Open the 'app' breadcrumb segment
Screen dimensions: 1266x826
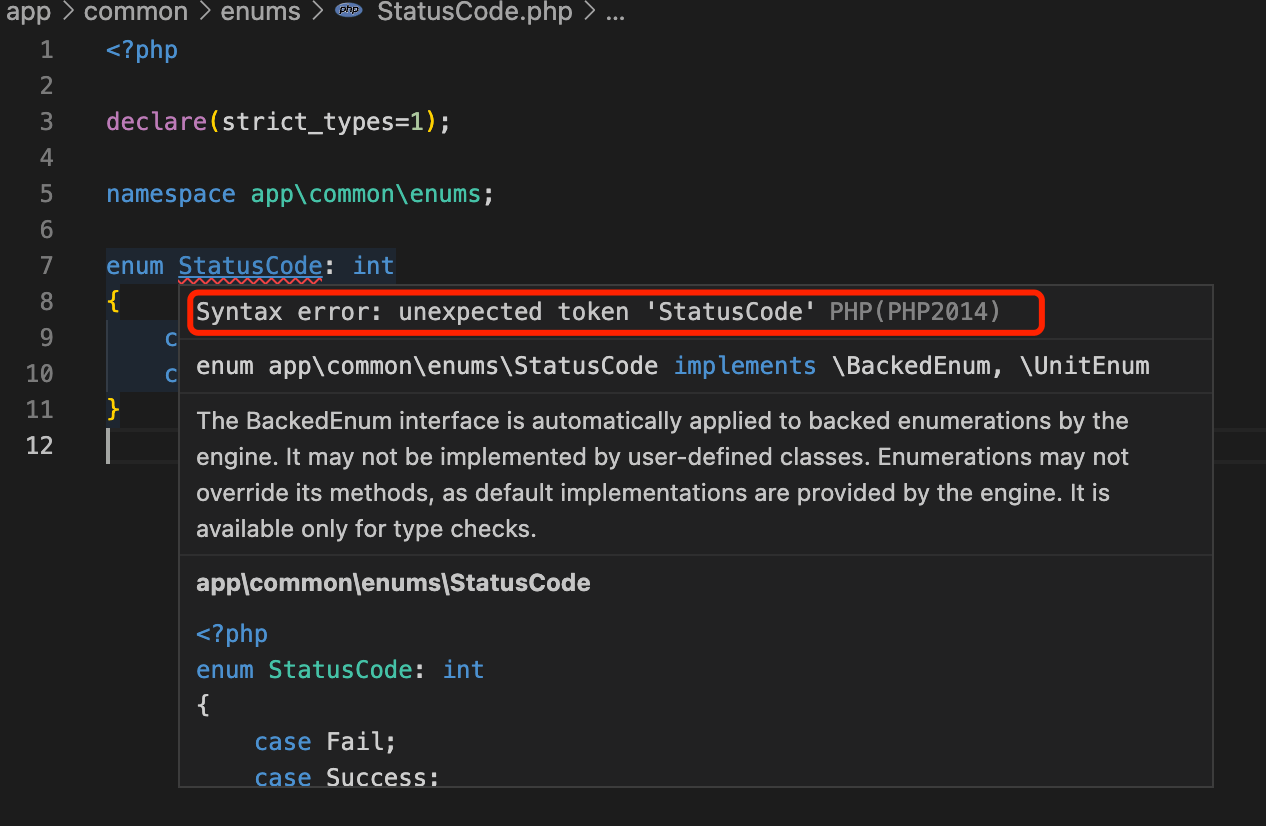28,12
